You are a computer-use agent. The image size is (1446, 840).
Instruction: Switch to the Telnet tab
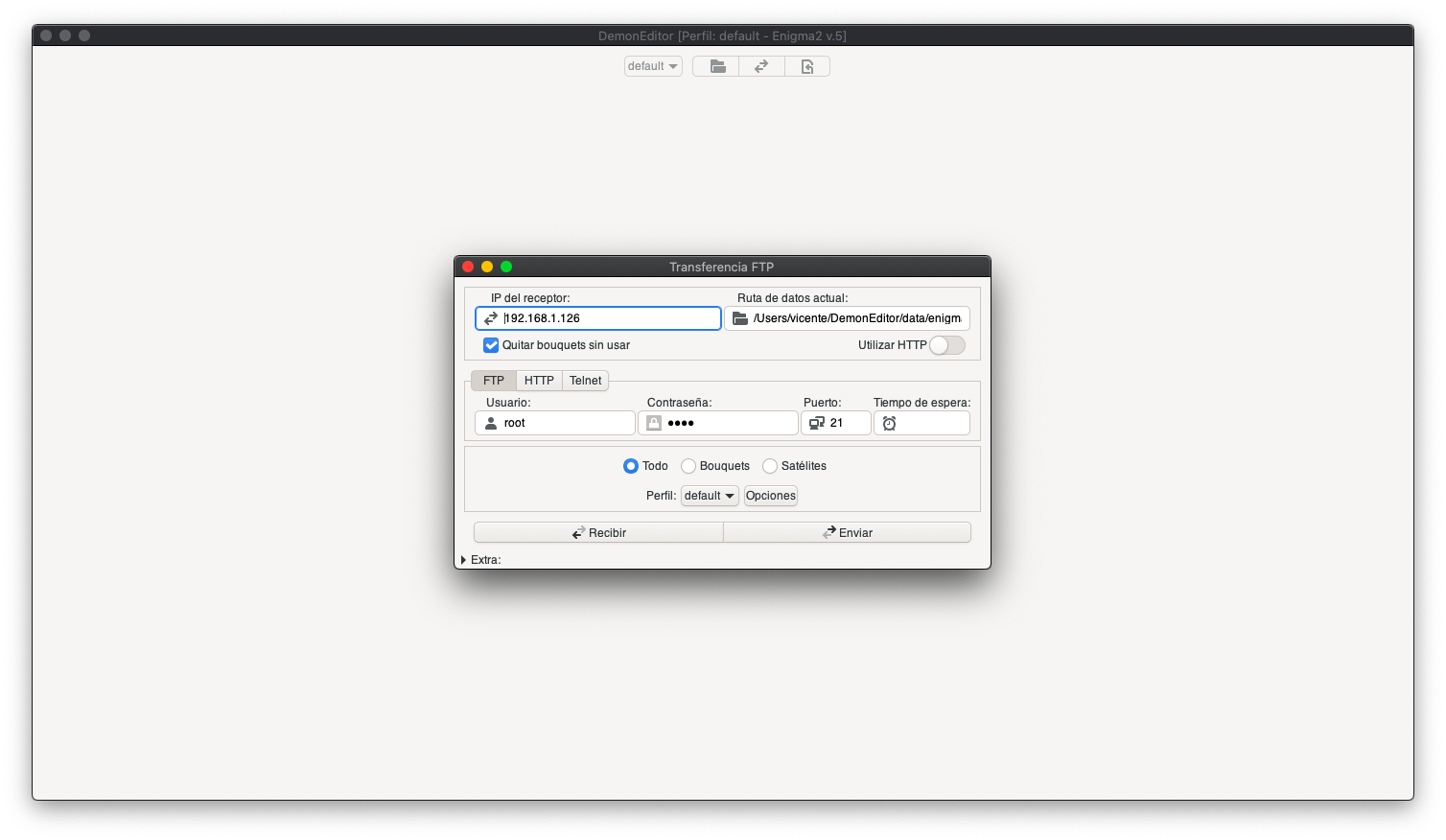(585, 381)
